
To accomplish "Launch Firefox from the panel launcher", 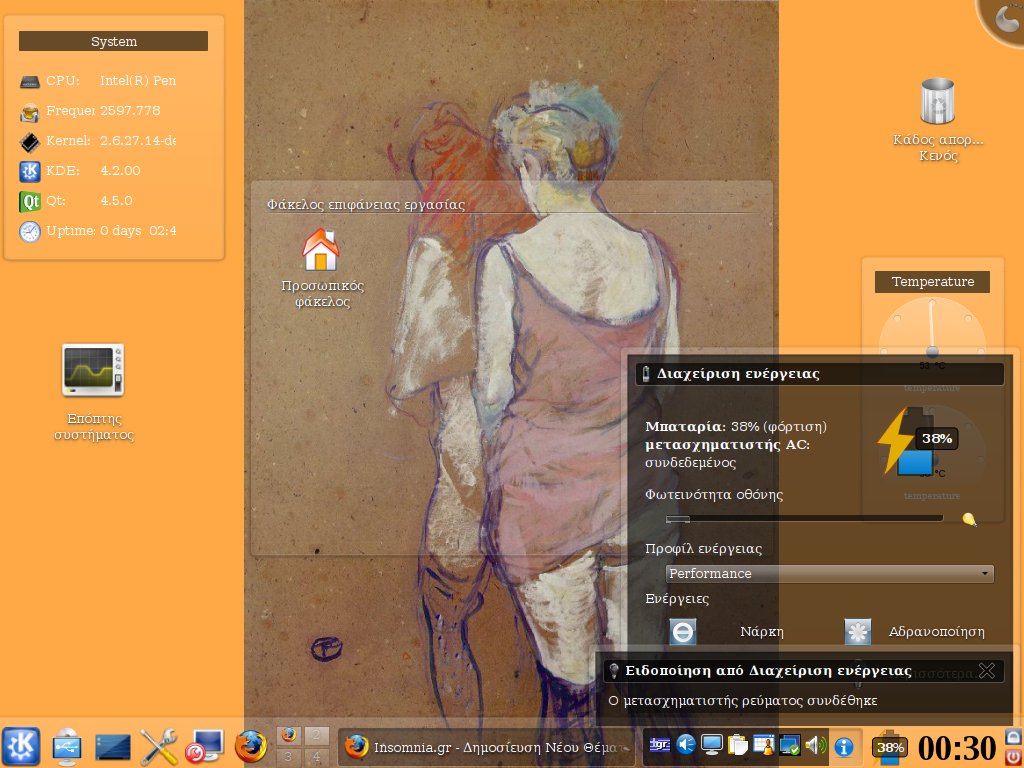I will tap(251, 746).
